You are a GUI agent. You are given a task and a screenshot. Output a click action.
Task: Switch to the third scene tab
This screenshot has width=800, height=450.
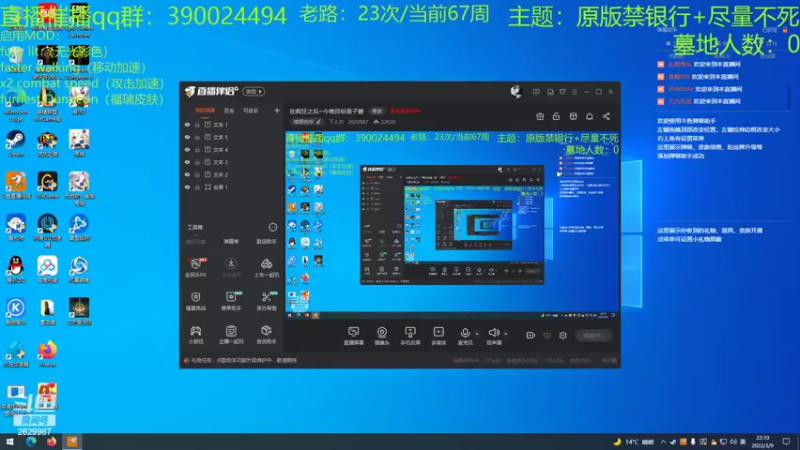[x=251, y=110]
